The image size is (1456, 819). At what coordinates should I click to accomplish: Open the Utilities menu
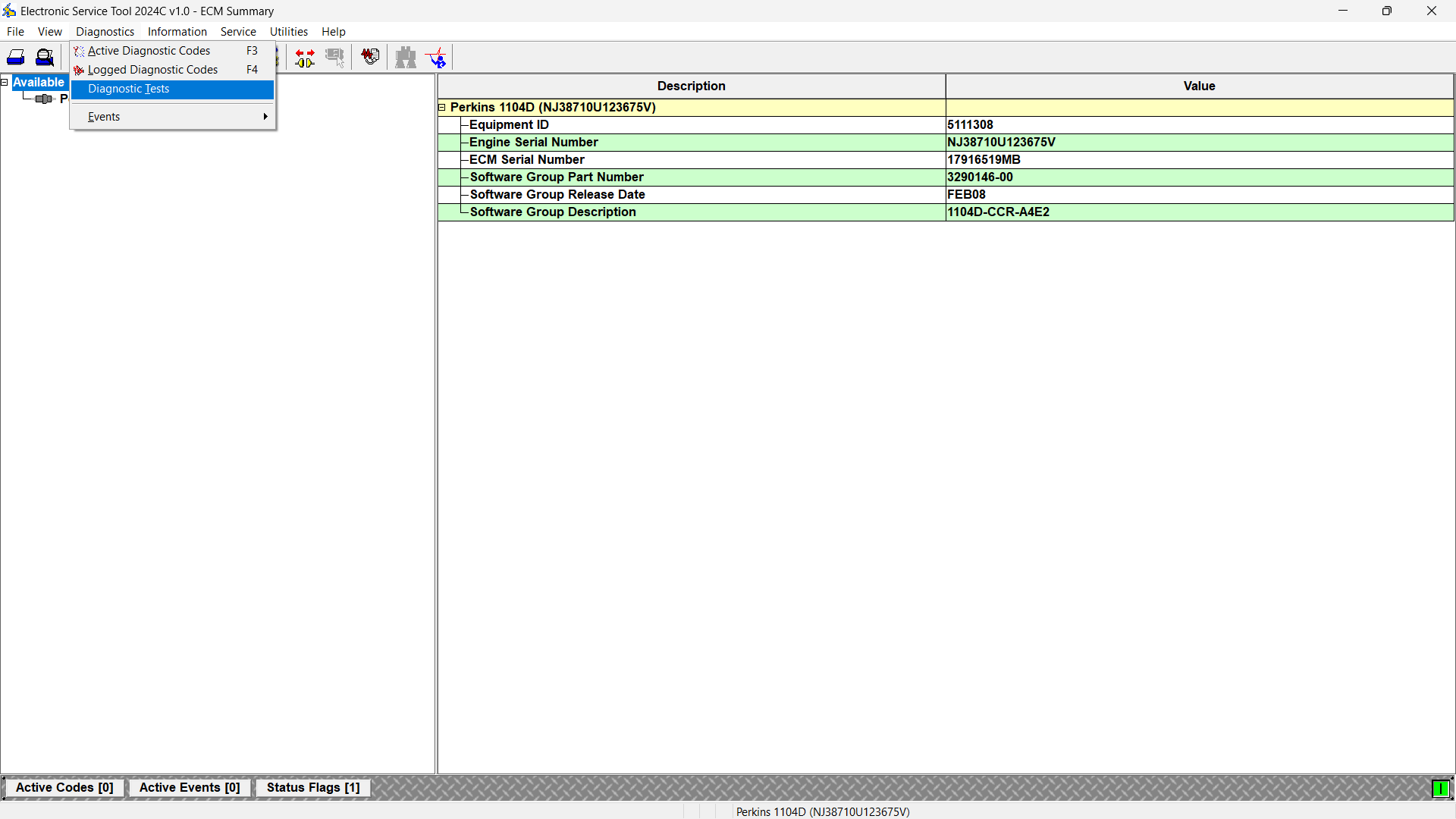pos(289,32)
